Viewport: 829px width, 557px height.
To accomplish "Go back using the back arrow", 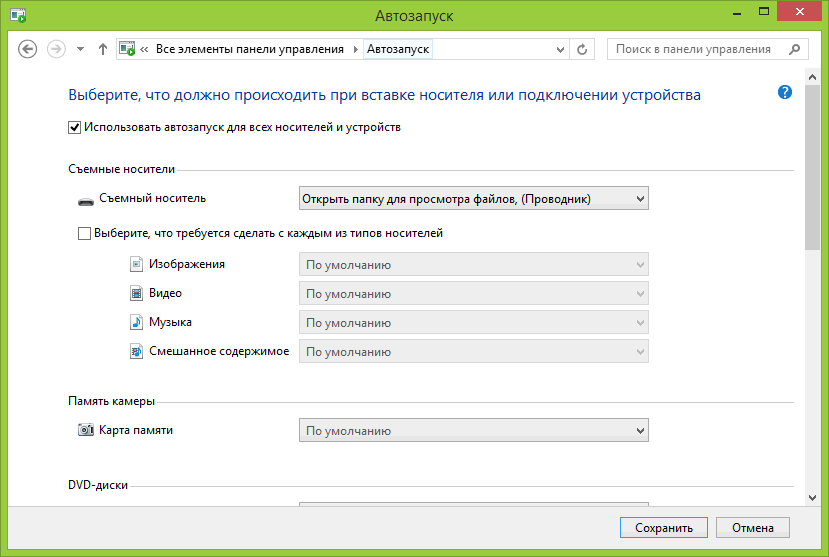I will tap(28, 49).
